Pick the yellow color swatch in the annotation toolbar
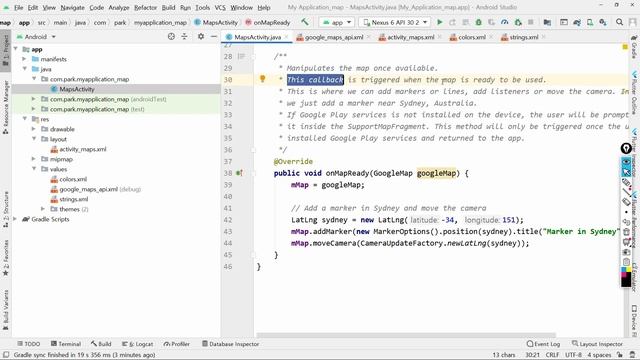The width and height of the screenshot is (640, 360). tap(629, 270)
